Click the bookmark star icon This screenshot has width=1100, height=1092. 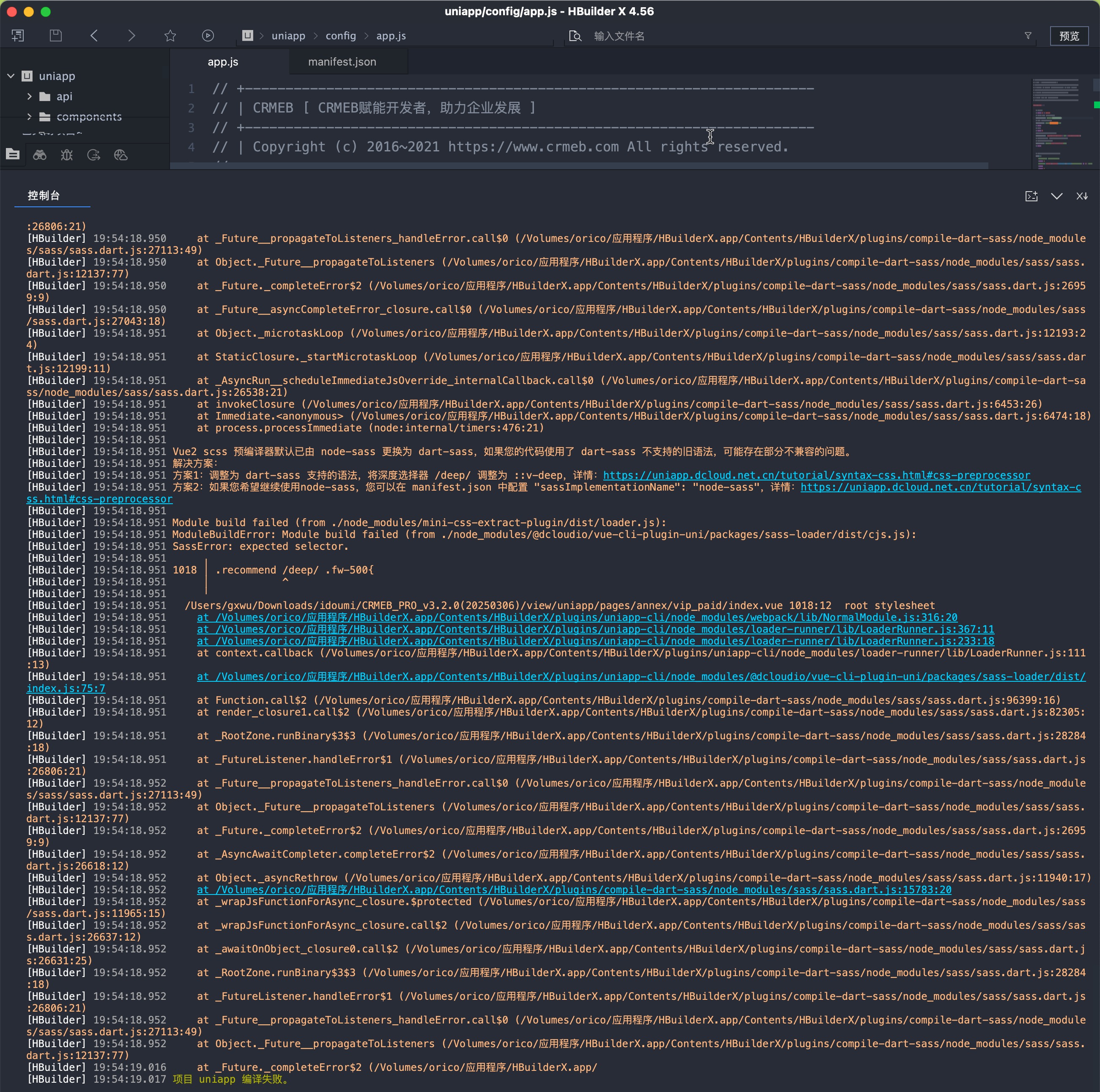click(170, 36)
